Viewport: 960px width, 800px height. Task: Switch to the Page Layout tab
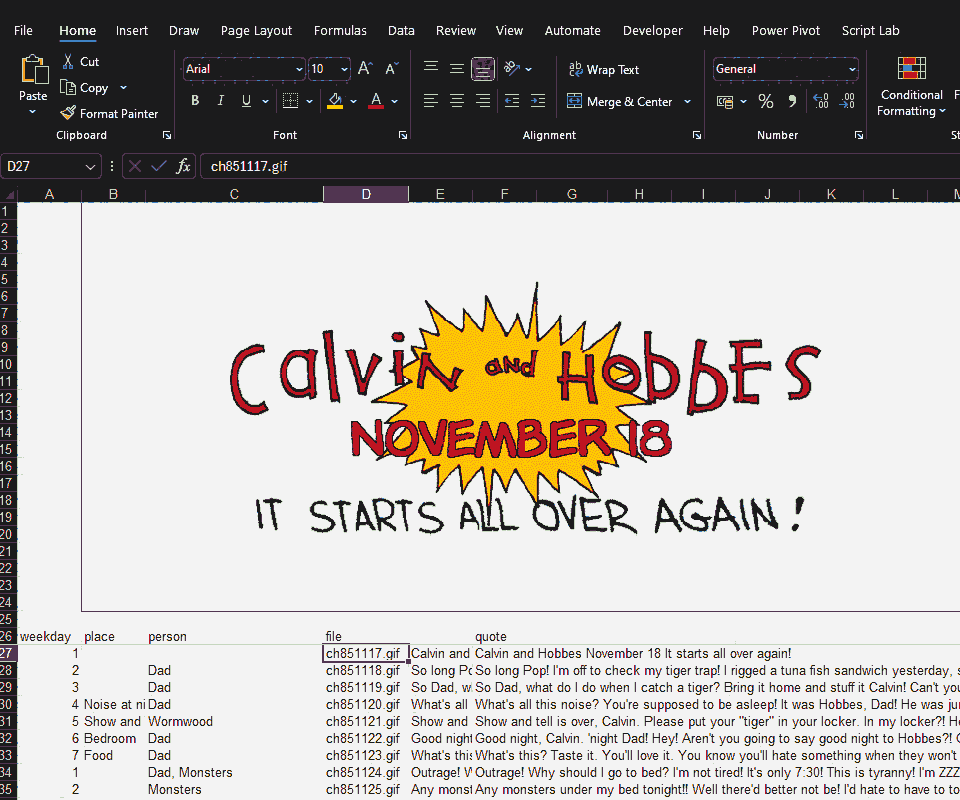257,31
